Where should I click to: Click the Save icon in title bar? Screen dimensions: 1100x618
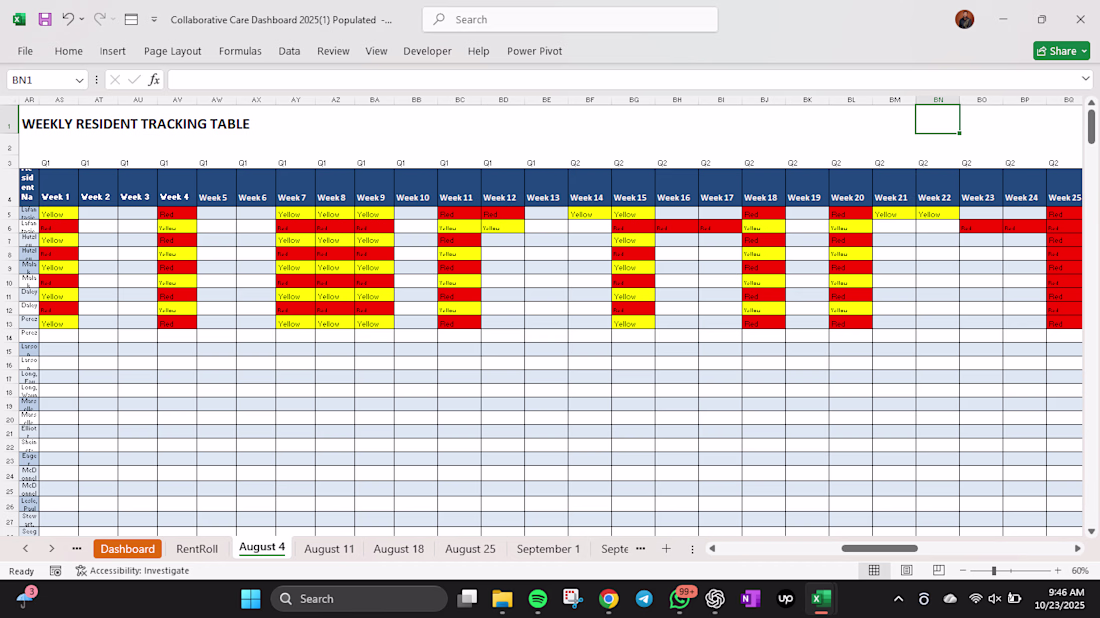pyautogui.click(x=45, y=20)
